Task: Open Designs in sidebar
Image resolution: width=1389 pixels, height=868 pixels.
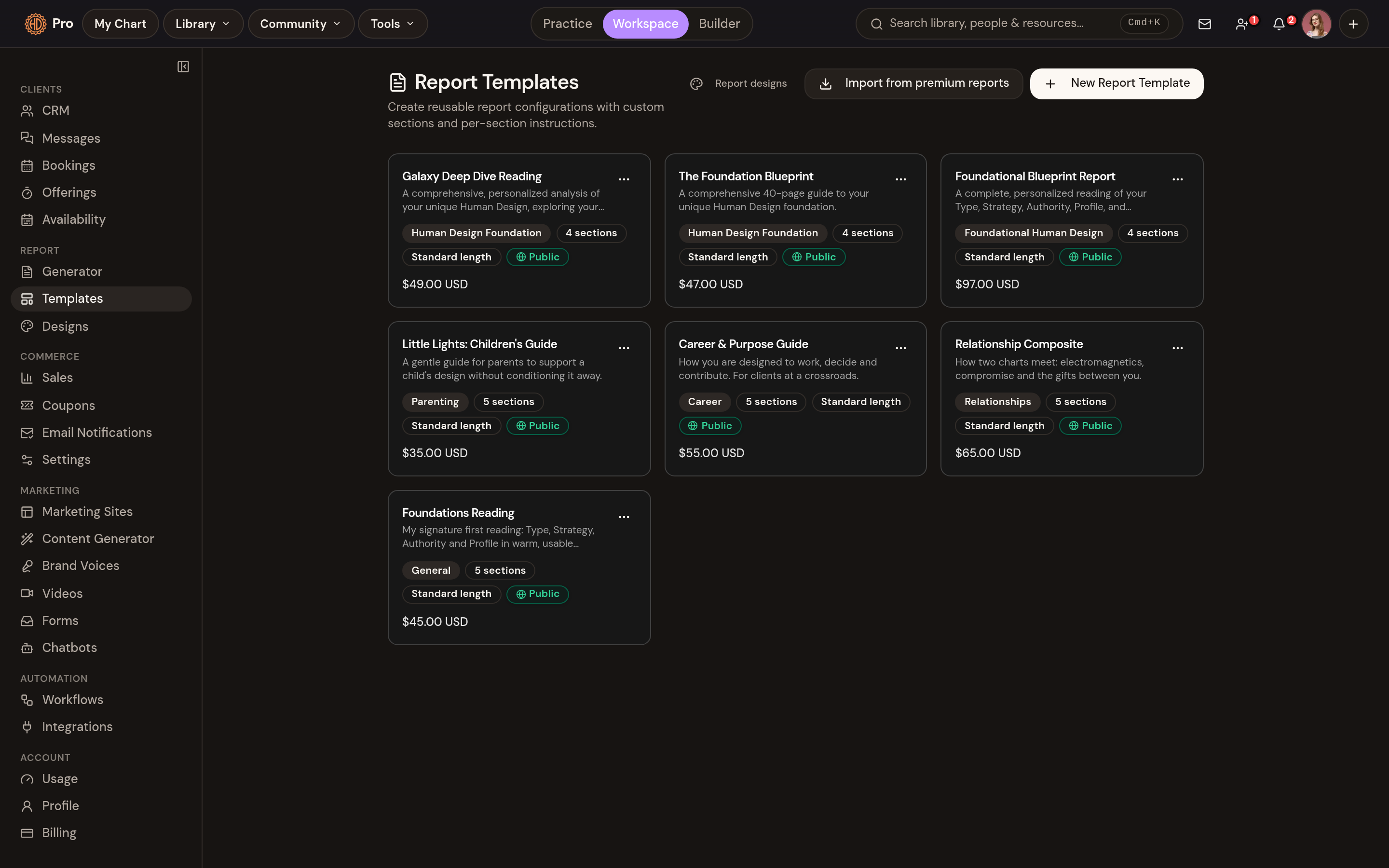Action: pos(101,326)
